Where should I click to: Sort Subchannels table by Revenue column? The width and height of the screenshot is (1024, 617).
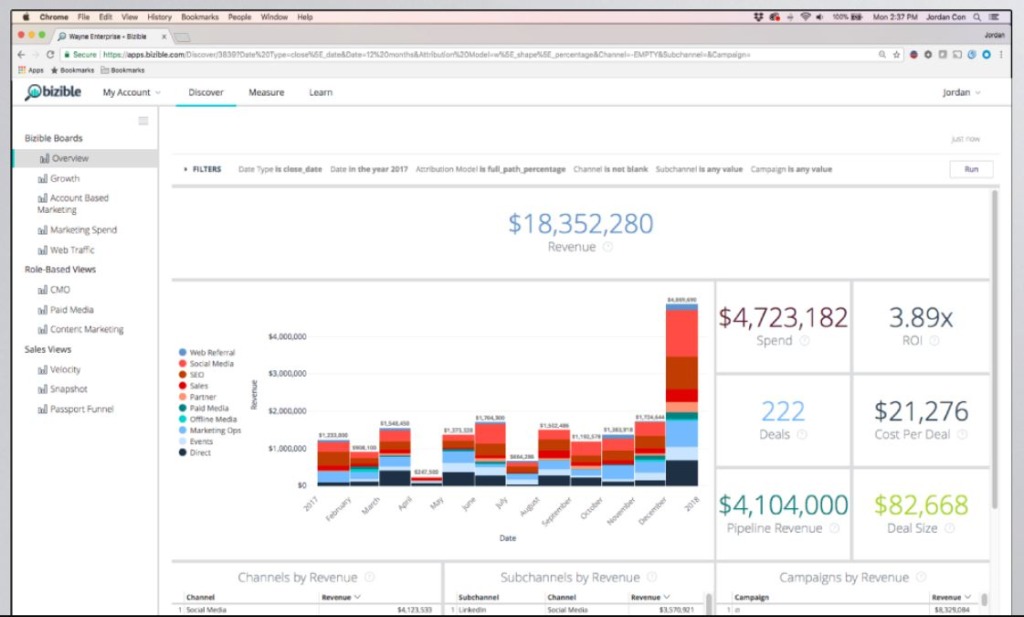click(x=650, y=597)
